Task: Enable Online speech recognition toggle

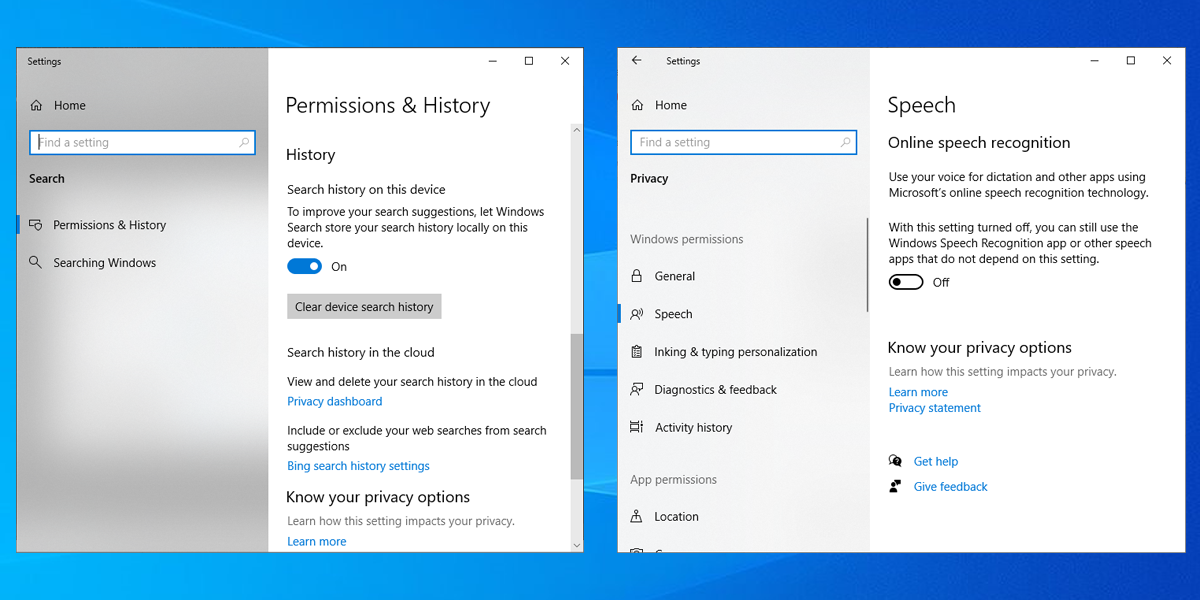Action: pyautogui.click(x=906, y=283)
